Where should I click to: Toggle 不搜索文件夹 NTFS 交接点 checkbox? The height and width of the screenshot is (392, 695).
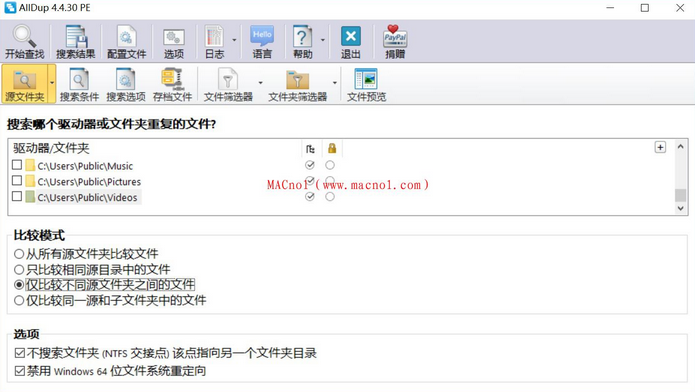tap(20, 353)
